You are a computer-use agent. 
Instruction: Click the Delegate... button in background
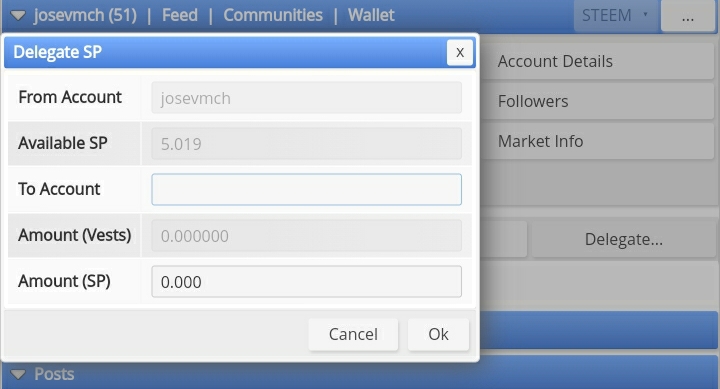click(x=624, y=239)
